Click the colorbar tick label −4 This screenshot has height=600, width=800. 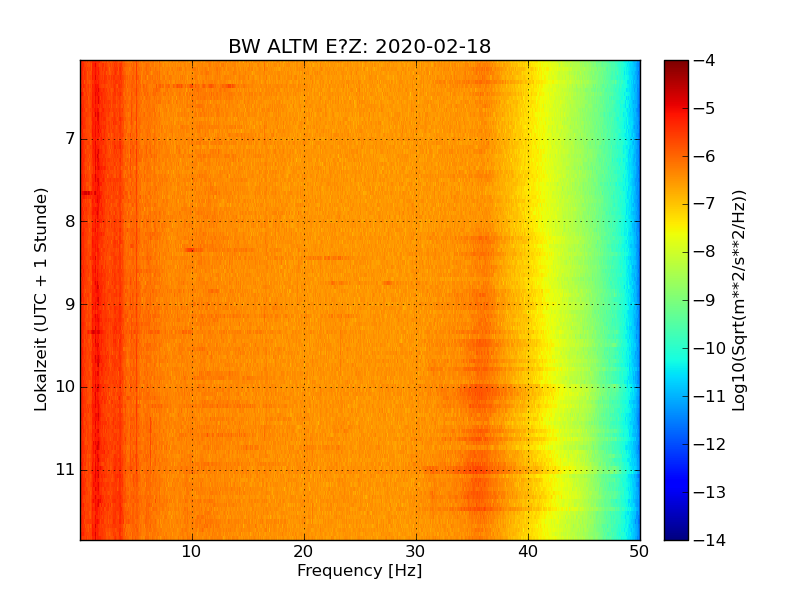tap(705, 60)
